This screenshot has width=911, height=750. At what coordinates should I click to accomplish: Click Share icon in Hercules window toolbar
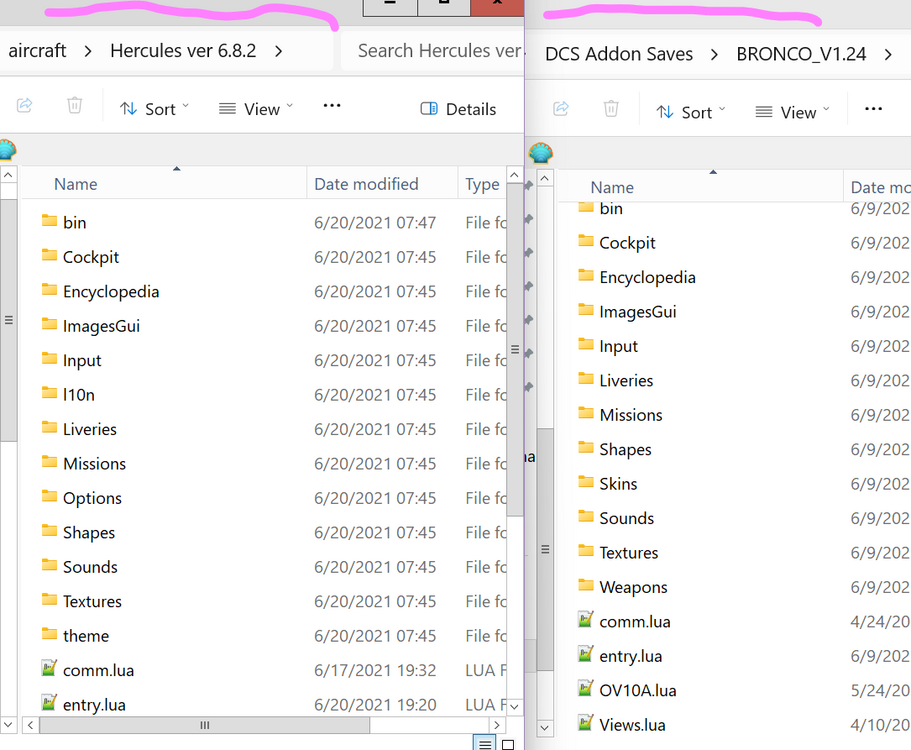coord(24,106)
